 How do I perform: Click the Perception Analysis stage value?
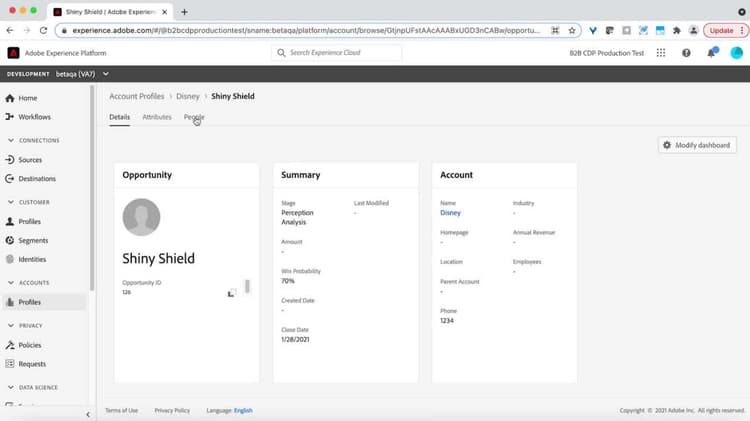[298, 217]
